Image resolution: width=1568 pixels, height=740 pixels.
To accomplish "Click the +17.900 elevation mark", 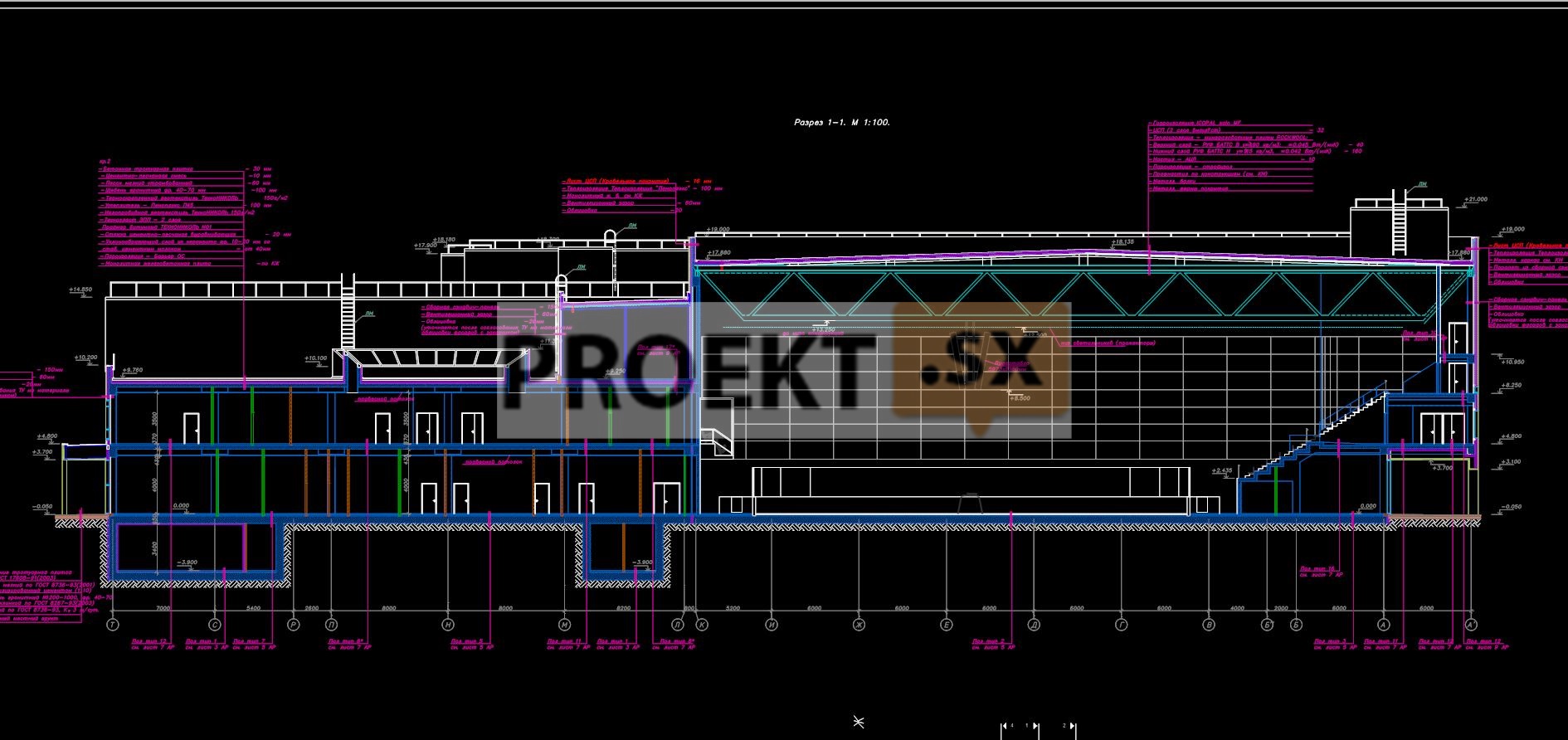I will click(x=425, y=246).
